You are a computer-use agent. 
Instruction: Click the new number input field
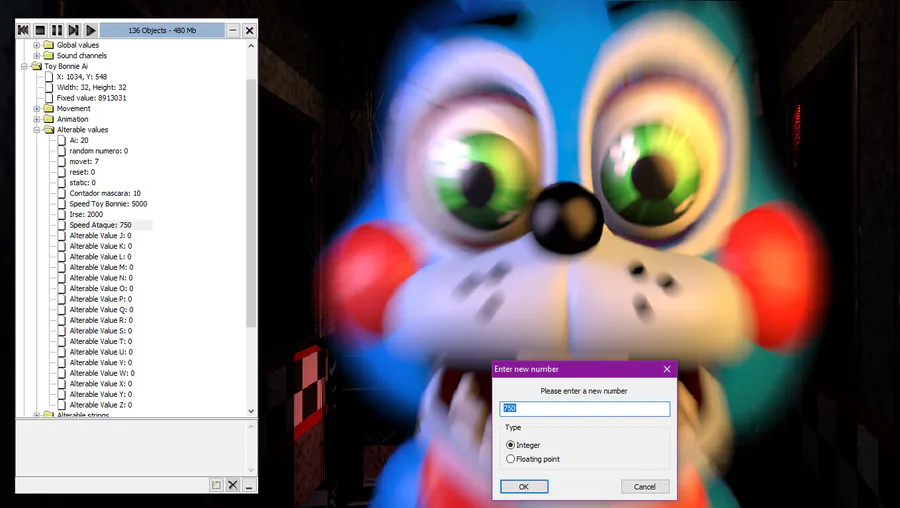coord(584,409)
